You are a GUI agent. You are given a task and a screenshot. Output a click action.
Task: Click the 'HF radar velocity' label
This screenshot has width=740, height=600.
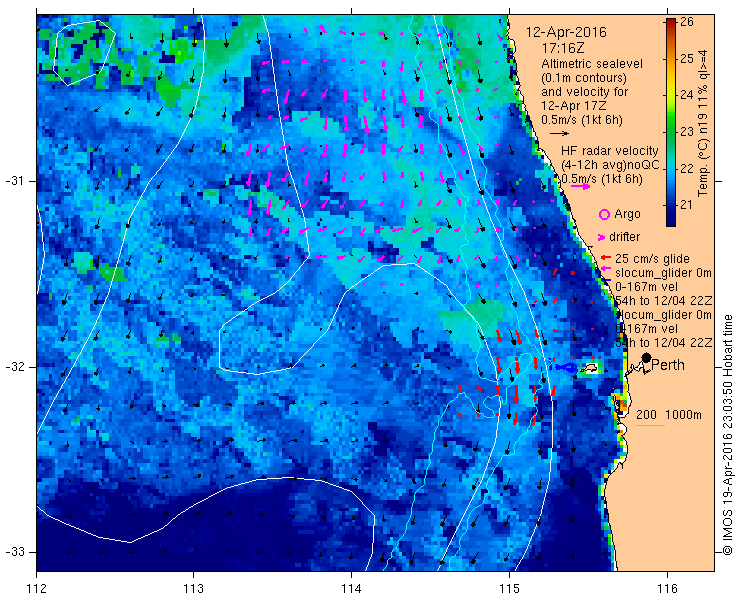(610, 151)
